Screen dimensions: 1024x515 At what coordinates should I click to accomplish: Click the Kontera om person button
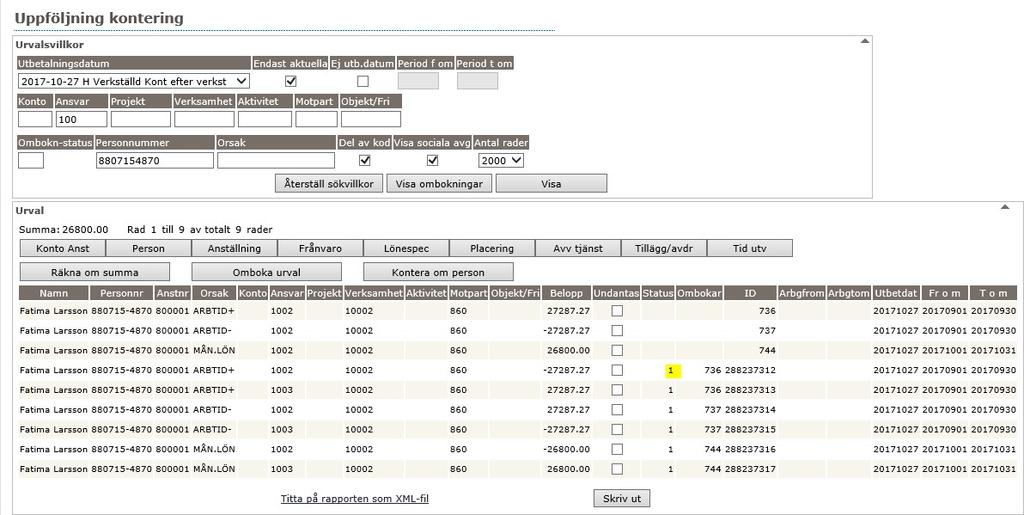coord(438,272)
